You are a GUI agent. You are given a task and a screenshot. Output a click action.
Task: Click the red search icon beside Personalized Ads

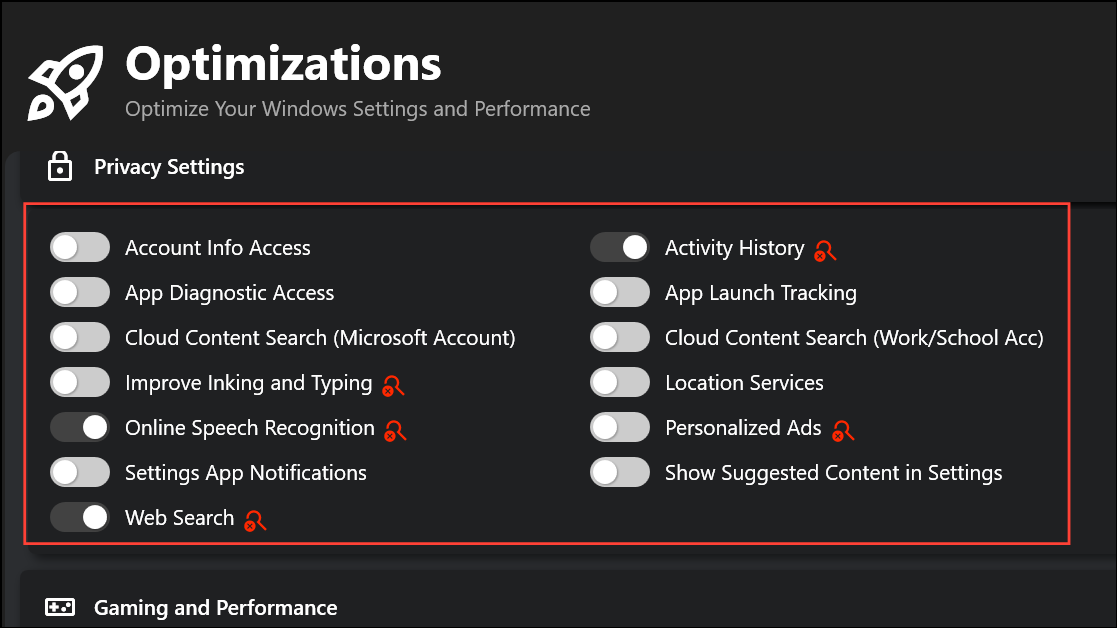843,430
